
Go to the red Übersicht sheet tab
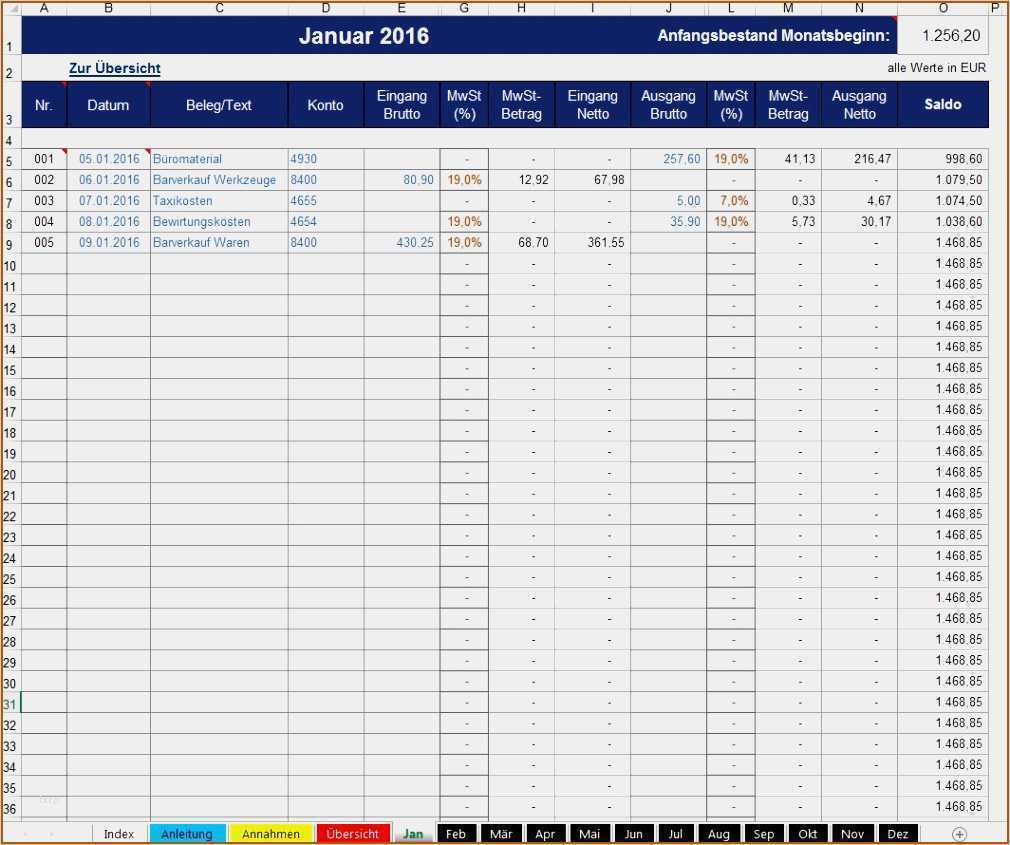coord(352,834)
